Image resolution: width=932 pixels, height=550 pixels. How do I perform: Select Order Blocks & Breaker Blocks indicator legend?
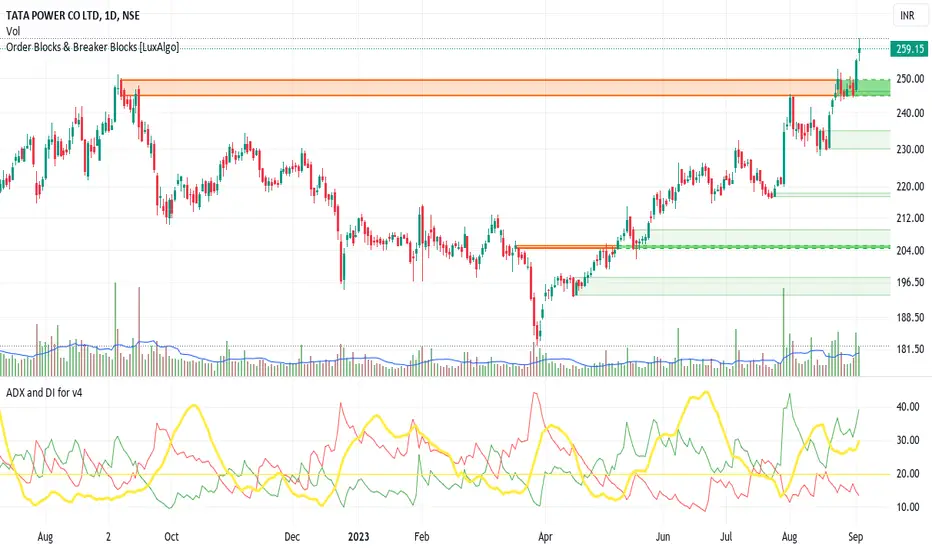coord(92,46)
